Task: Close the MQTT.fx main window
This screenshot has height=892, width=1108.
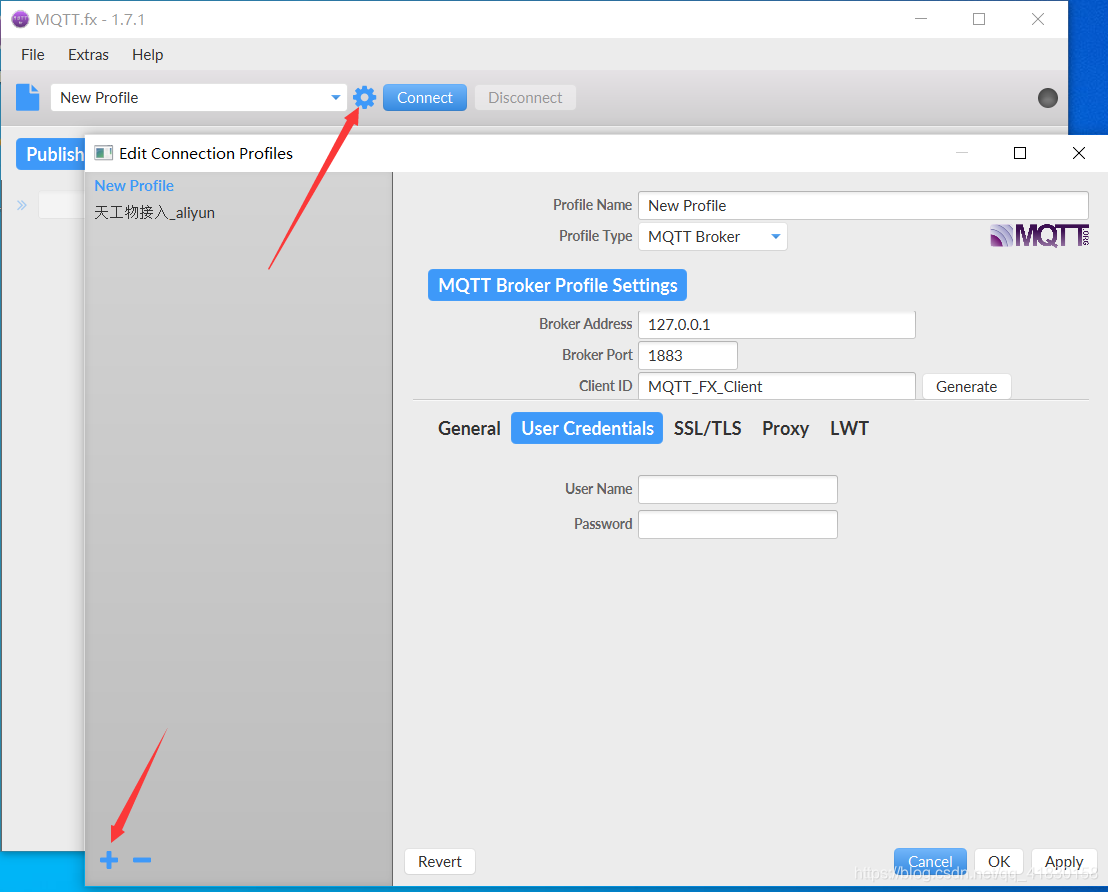Action: click(1037, 19)
